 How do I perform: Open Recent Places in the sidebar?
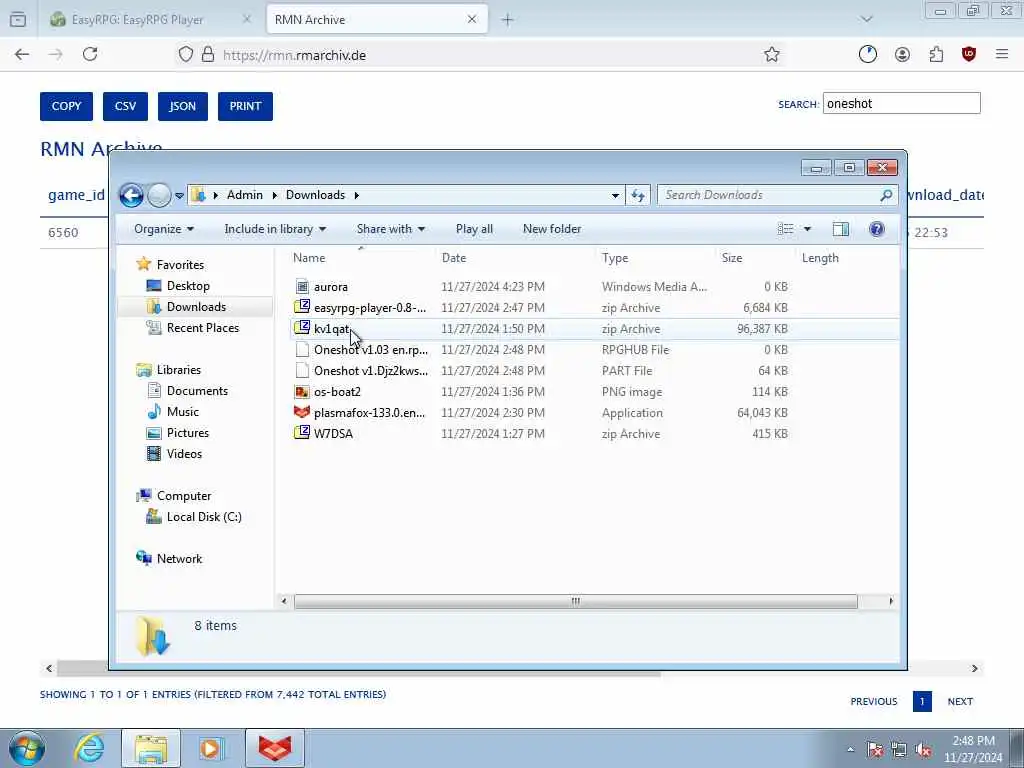click(x=202, y=327)
